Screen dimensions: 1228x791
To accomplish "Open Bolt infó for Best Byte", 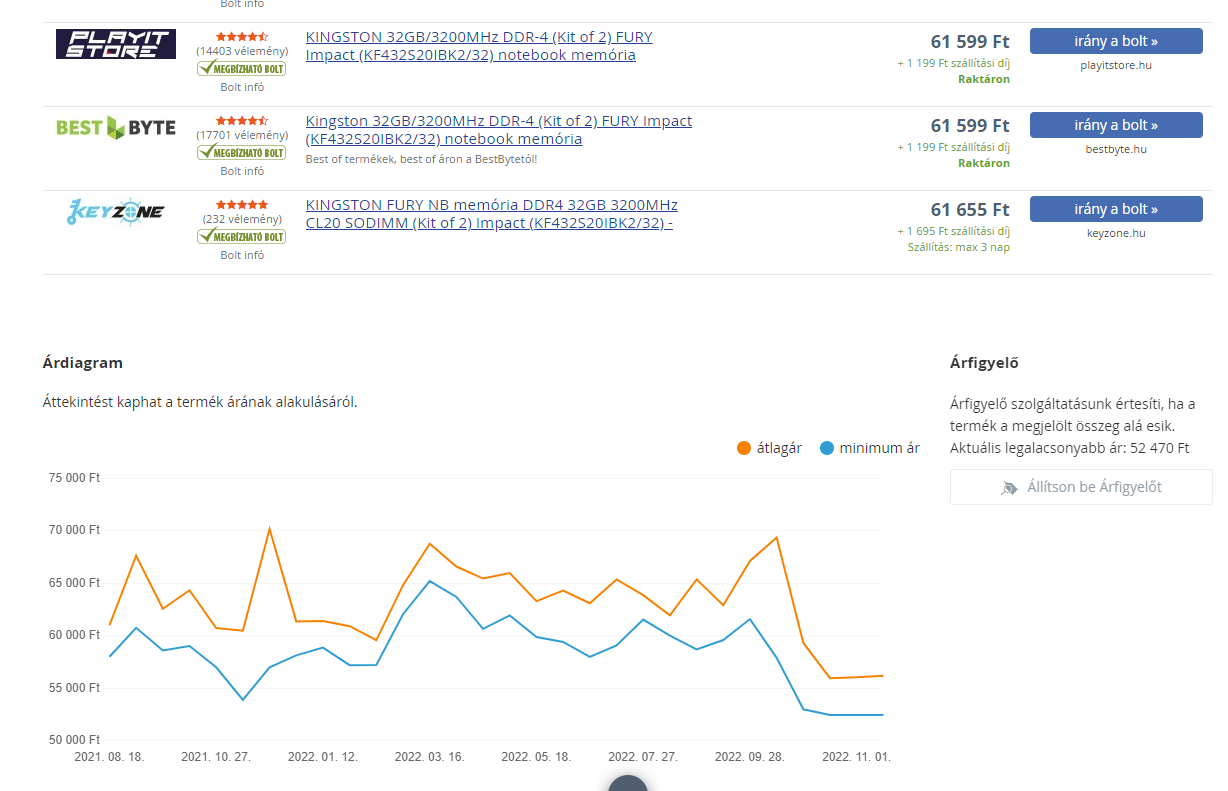I will point(242,171).
